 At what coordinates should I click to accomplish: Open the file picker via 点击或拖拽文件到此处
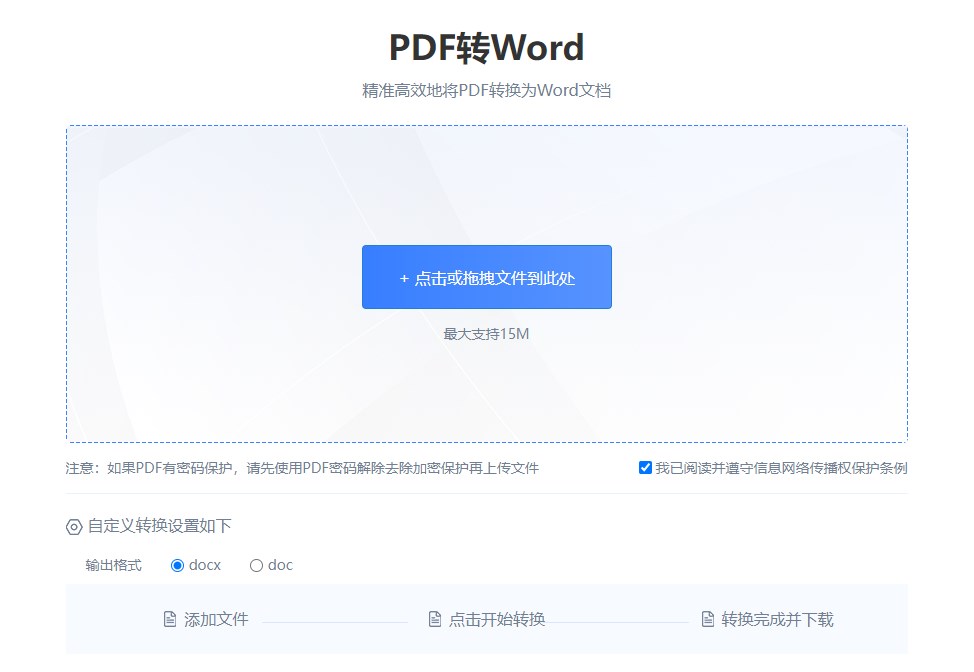coord(487,277)
